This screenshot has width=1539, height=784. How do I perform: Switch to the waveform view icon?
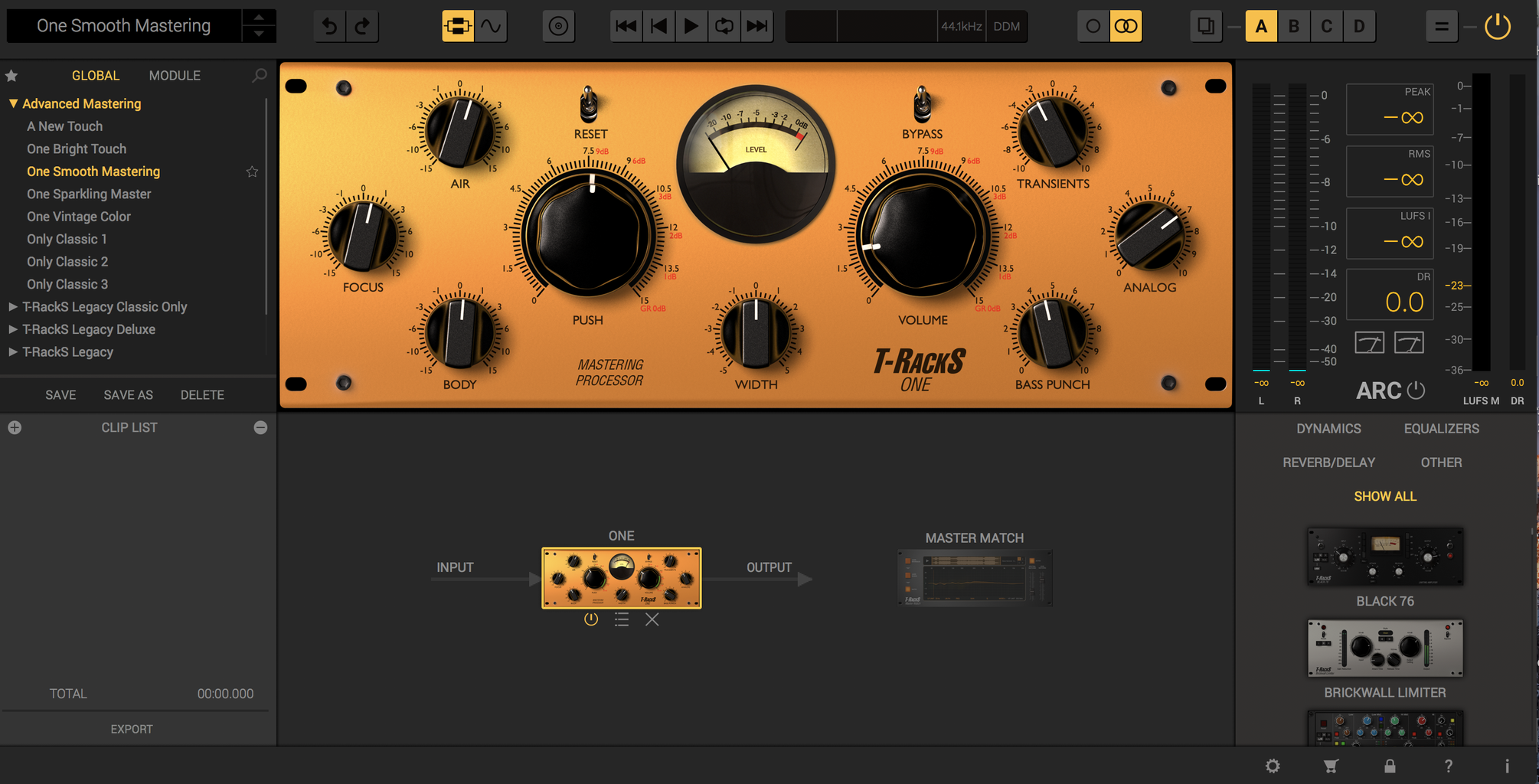(491, 27)
